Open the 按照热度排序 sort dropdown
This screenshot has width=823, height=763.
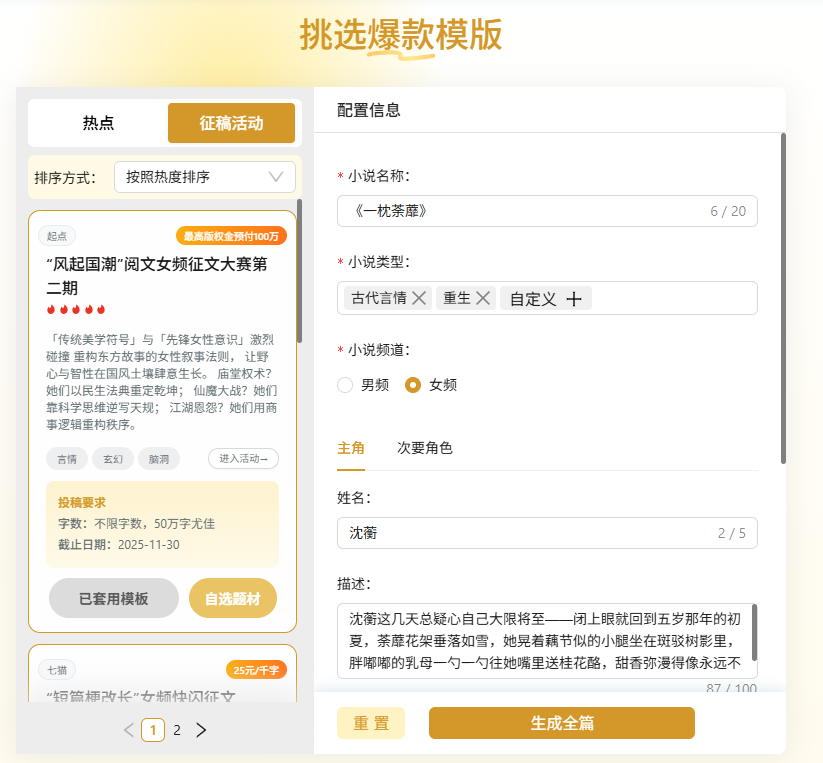(x=205, y=177)
